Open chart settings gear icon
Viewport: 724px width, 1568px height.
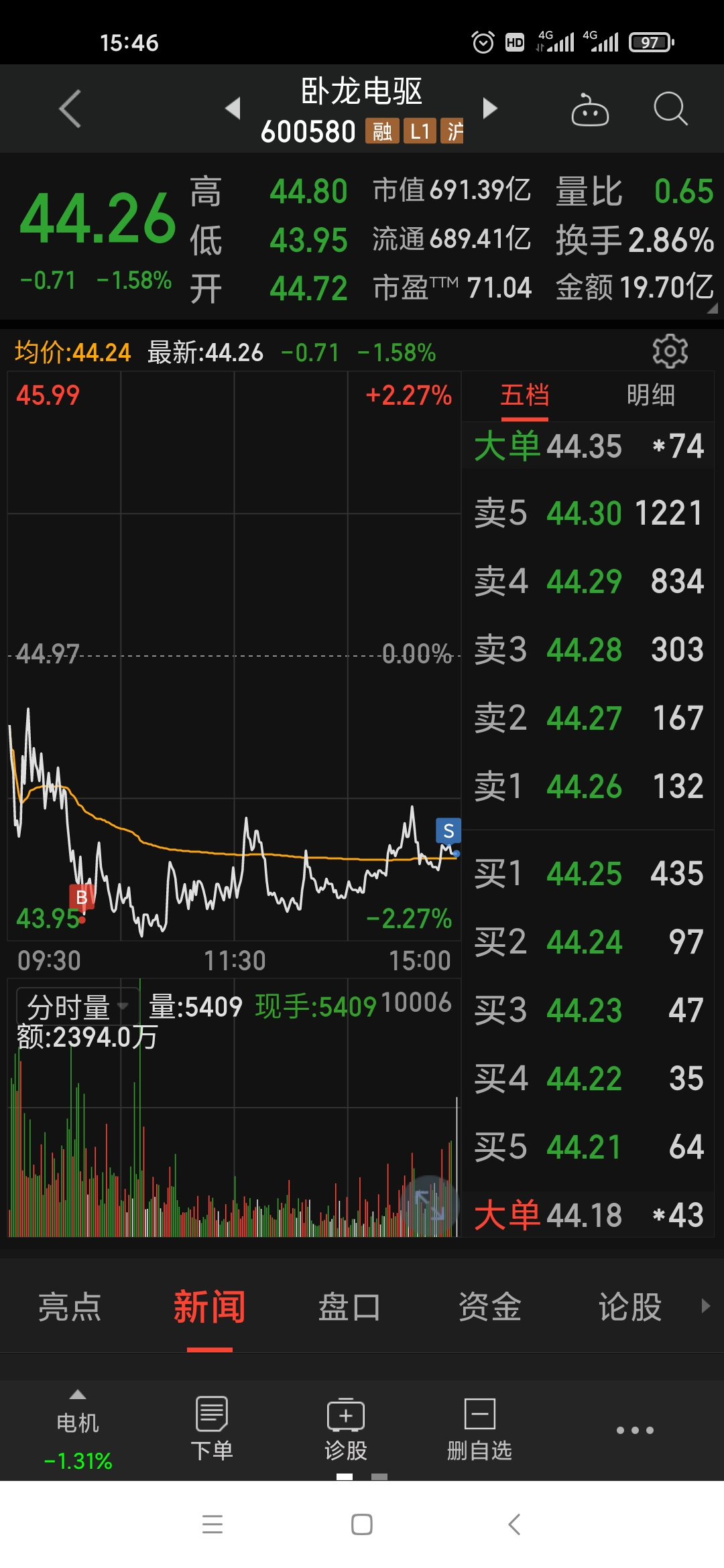click(x=670, y=350)
